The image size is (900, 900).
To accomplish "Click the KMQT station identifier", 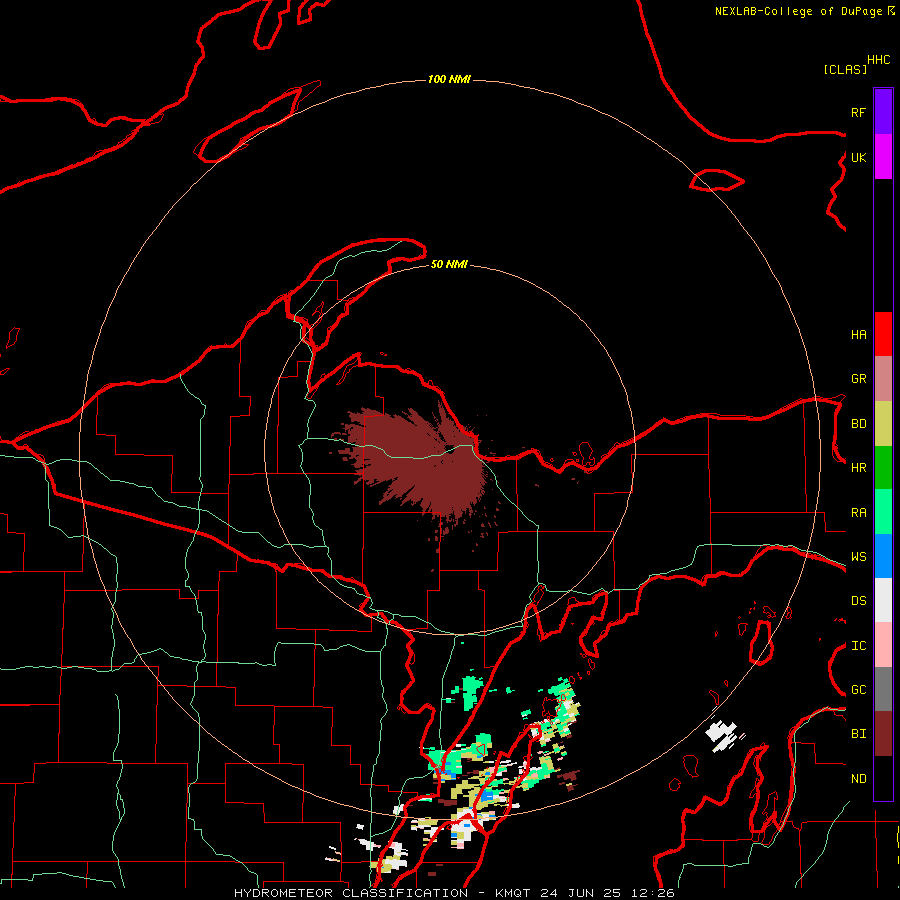I will (x=513, y=893).
